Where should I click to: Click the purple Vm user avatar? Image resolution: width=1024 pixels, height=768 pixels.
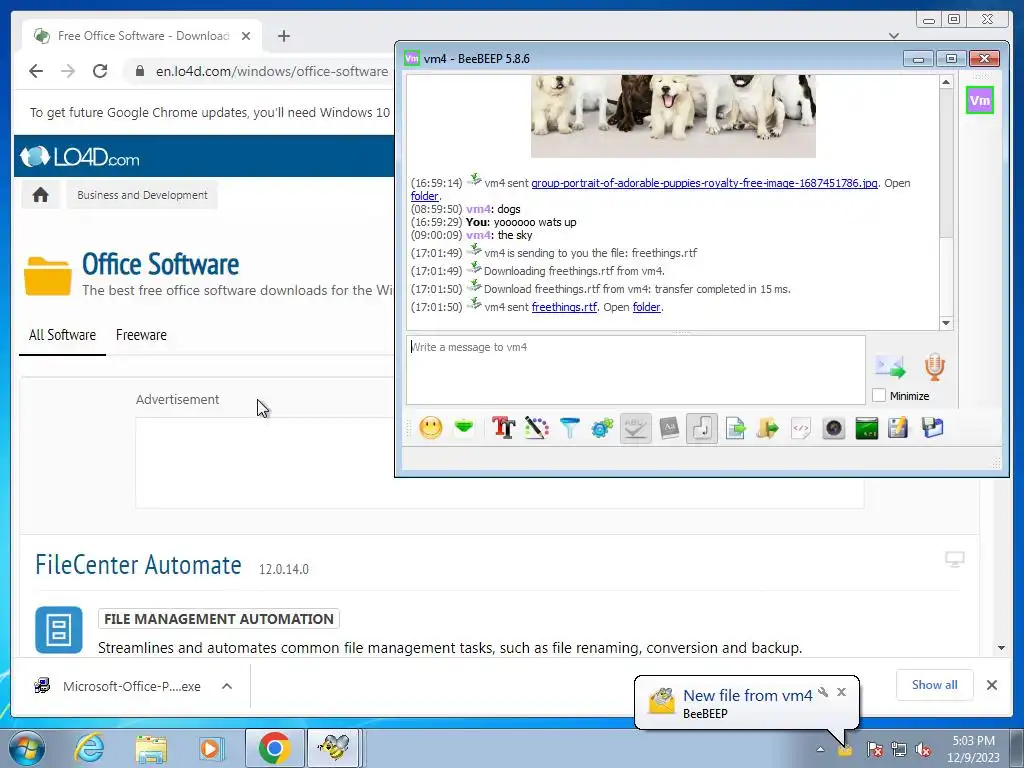click(980, 100)
